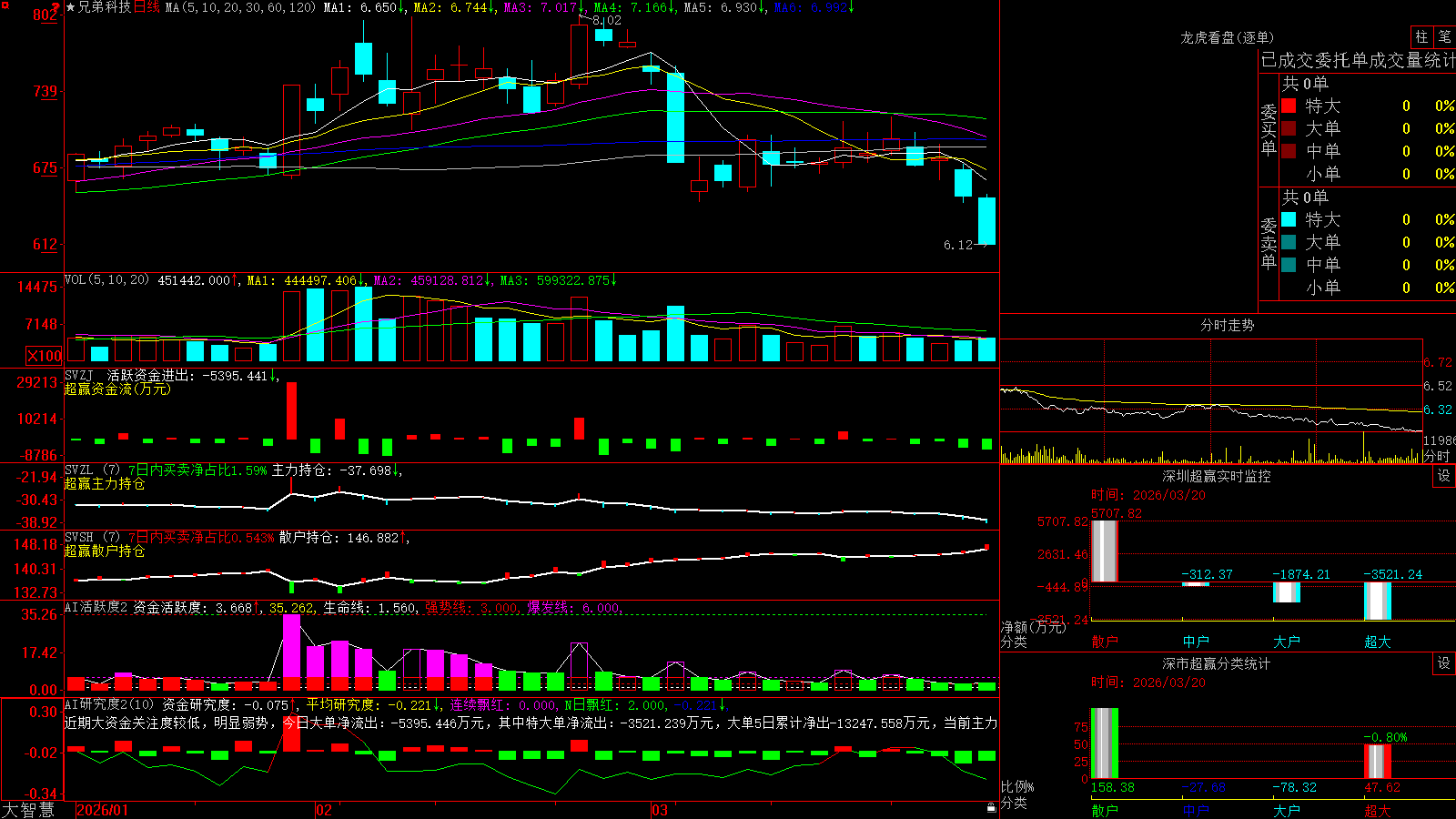Click the 超赢资金流(万元) label
Viewport: 1456px width, 819px height.
[x=117, y=389]
